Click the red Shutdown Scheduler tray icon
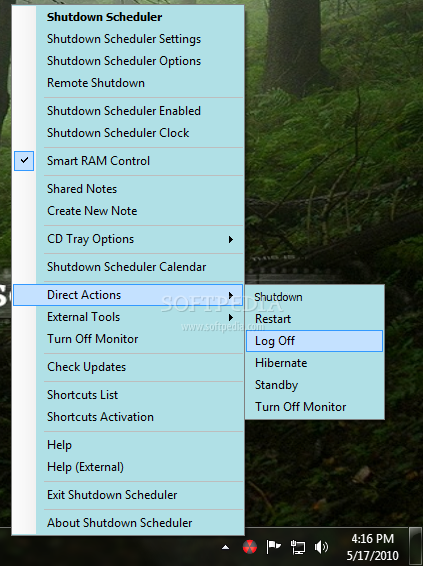Image resolution: width=423 pixels, height=566 pixels. (x=250, y=547)
